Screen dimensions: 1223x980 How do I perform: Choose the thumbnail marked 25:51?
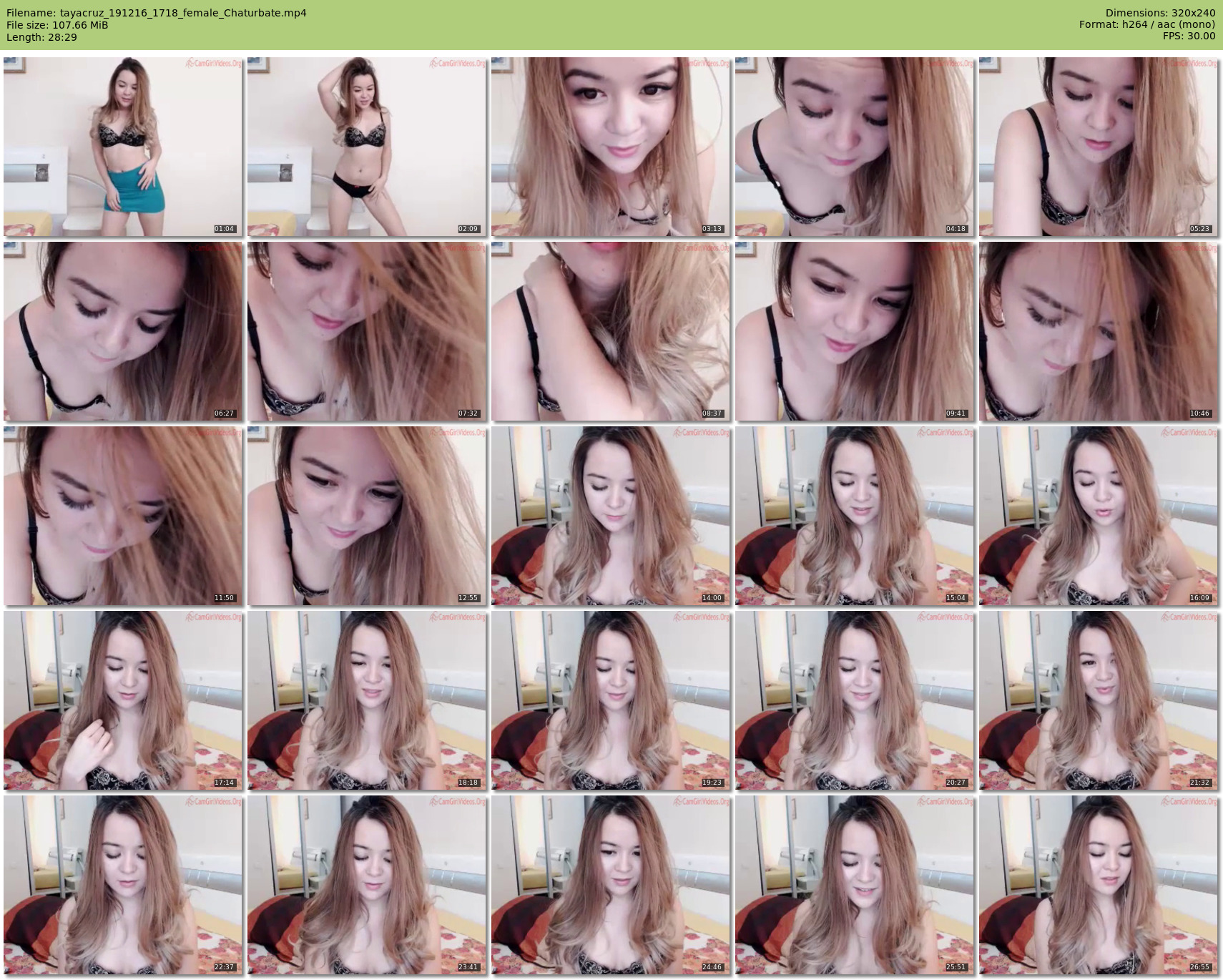point(855,885)
